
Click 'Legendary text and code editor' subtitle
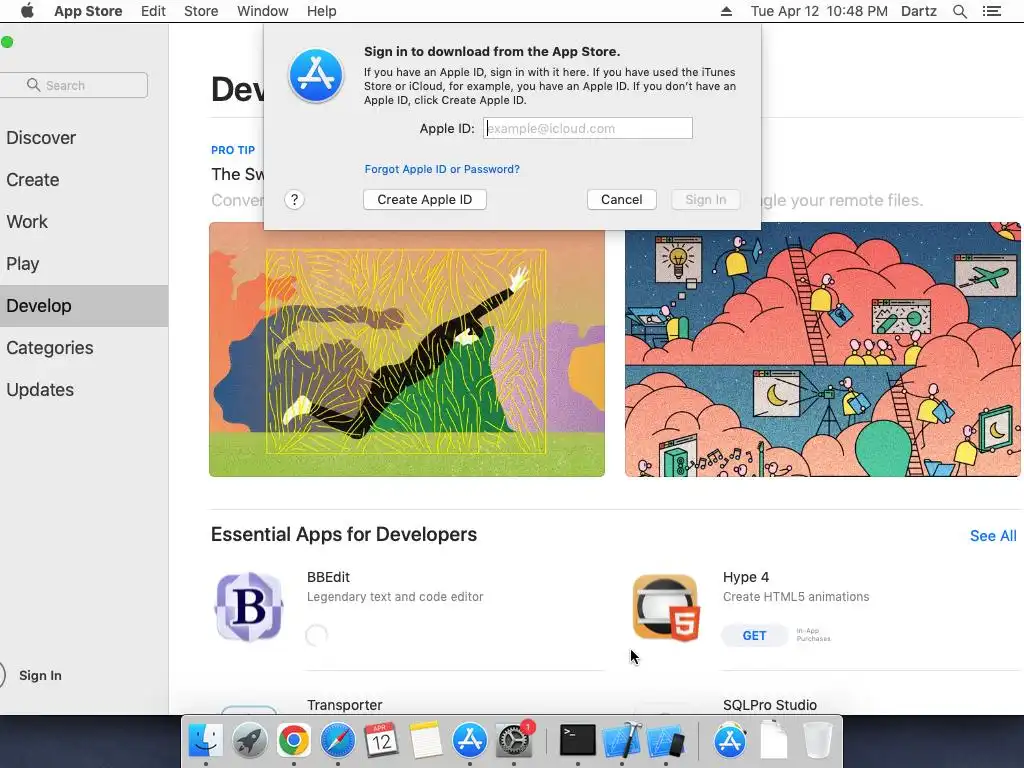tap(395, 597)
